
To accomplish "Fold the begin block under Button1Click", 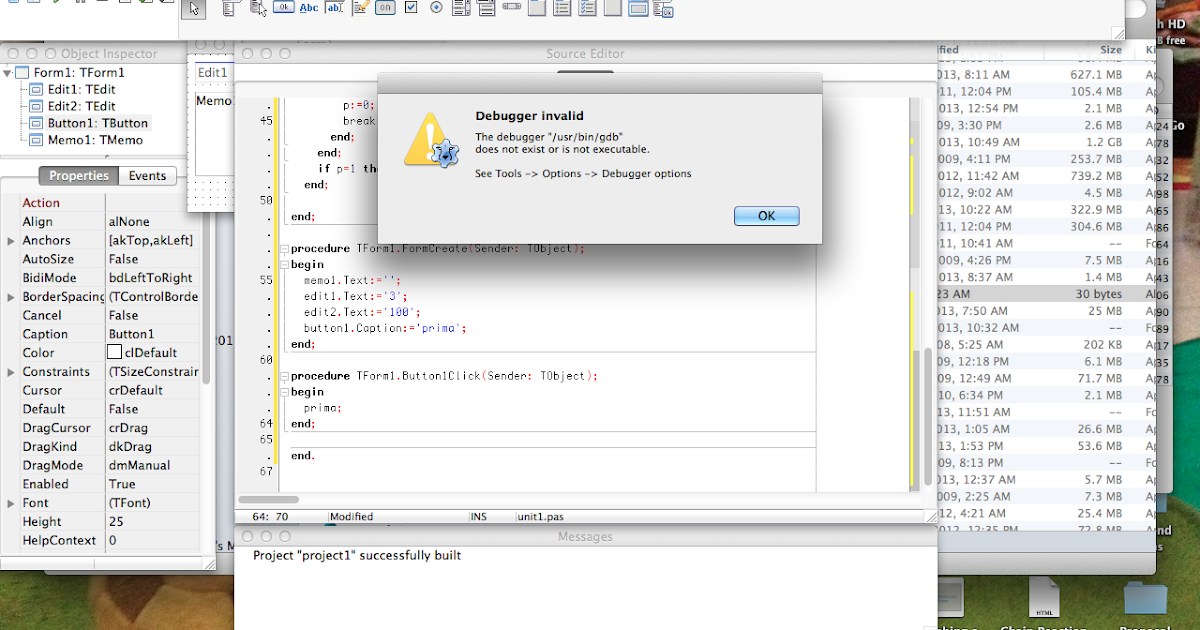I will coord(284,392).
